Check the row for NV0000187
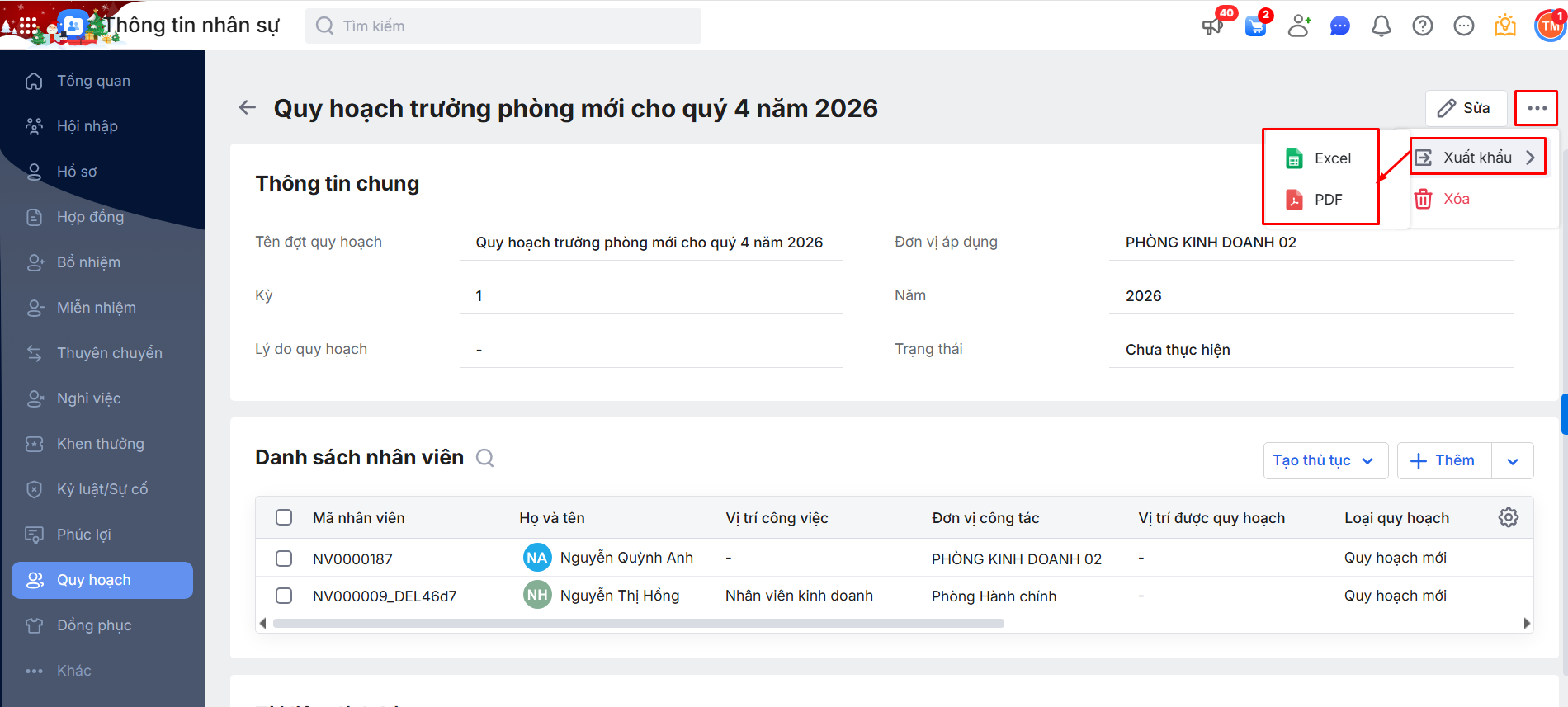Image resolution: width=1568 pixels, height=707 pixels. pyautogui.click(x=284, y=559)
